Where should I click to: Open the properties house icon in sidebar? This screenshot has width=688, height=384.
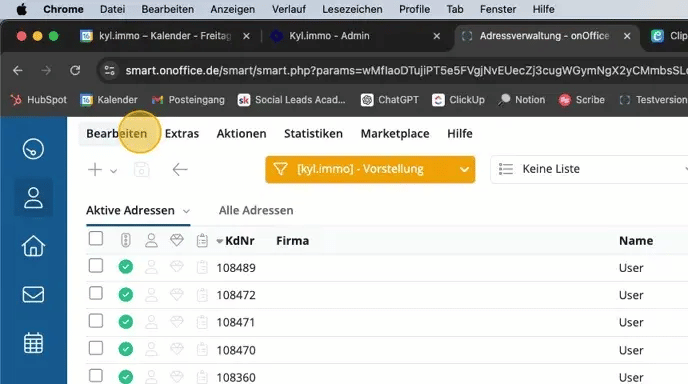point(33,246)
